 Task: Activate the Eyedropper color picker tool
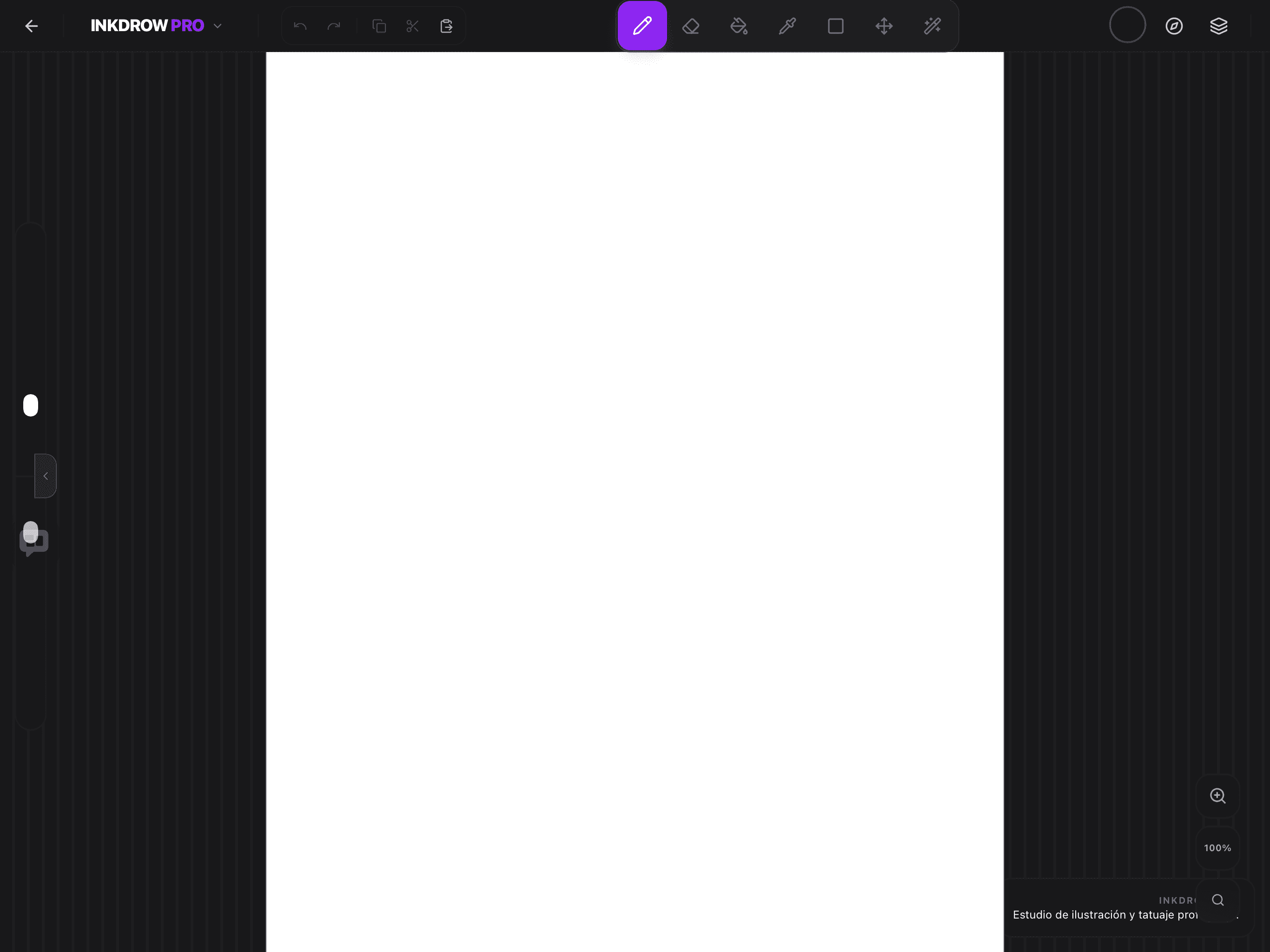click(x=787, y=26)
